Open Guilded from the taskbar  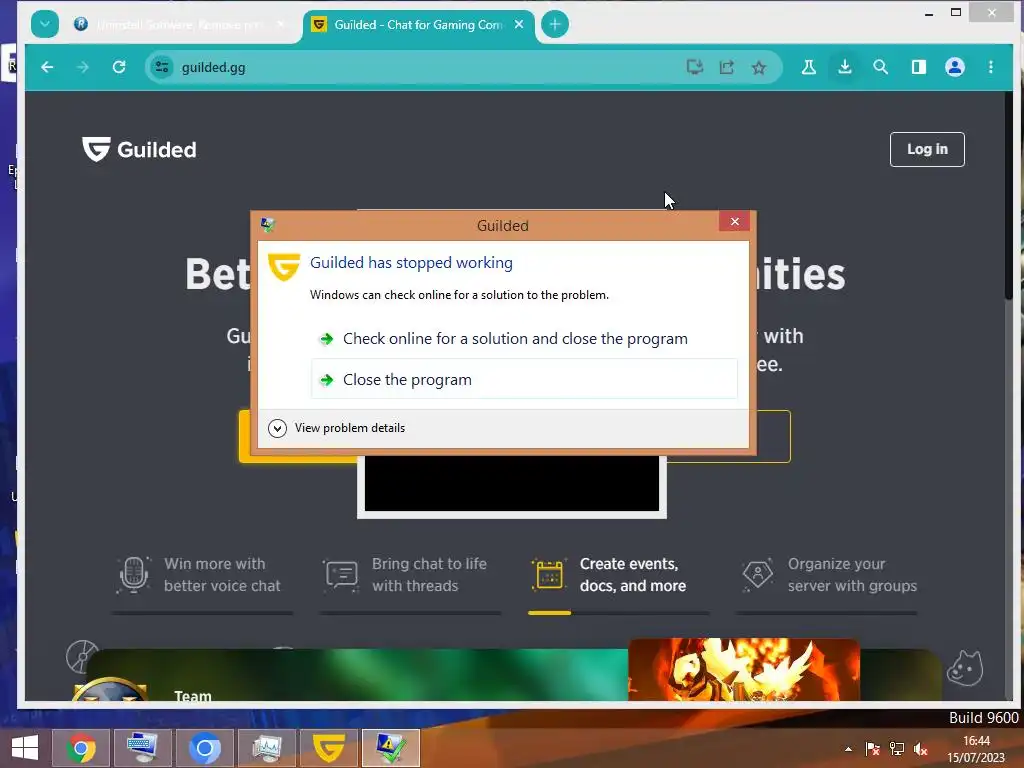pyautogui.click(x=328, y=748)
